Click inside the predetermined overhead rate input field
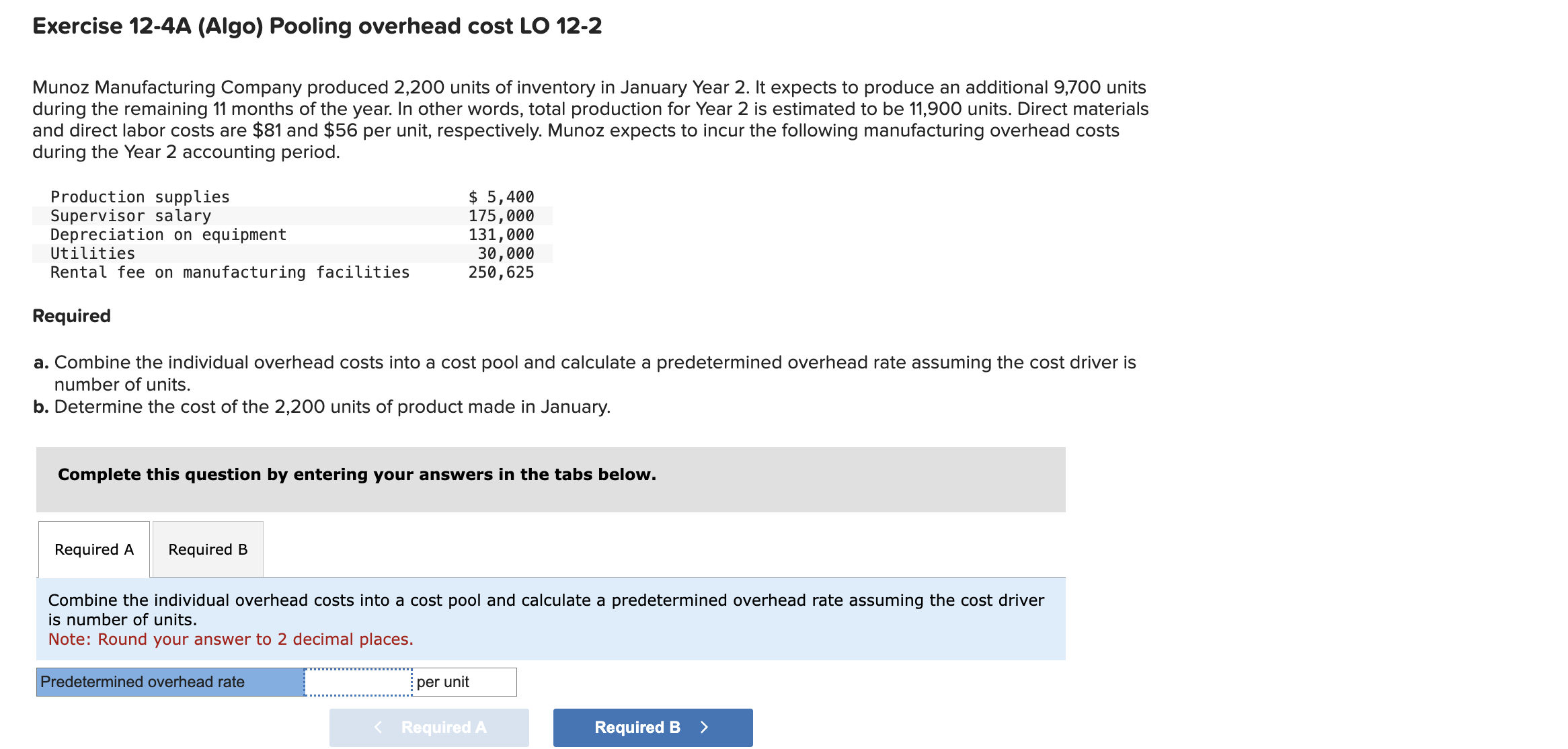Screen dimensions: 1568x749 coord(356,681)
